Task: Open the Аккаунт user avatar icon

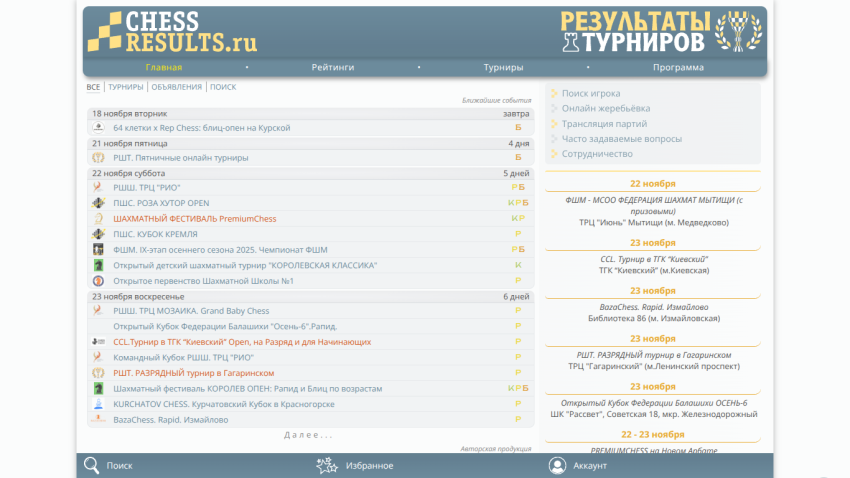Action: coord(557,466)
